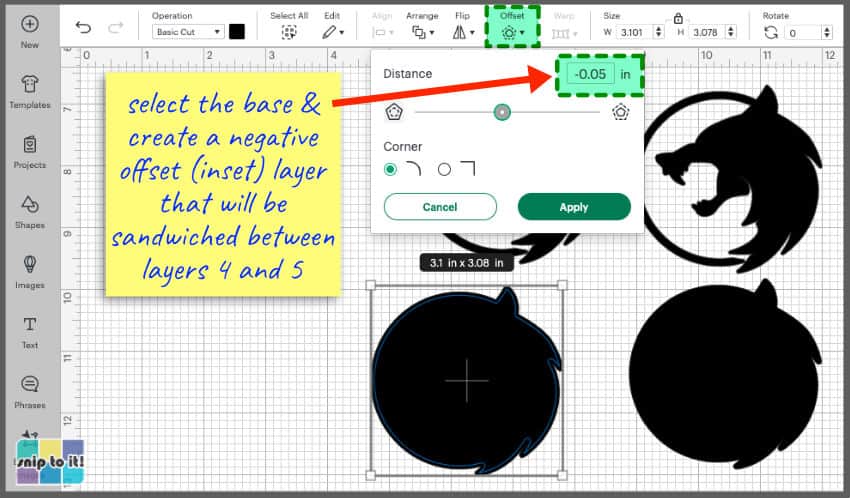The height and width of the screenshot is (498, 850).
Task: Select the solid black base shape at right
Action: pos(725,374)
